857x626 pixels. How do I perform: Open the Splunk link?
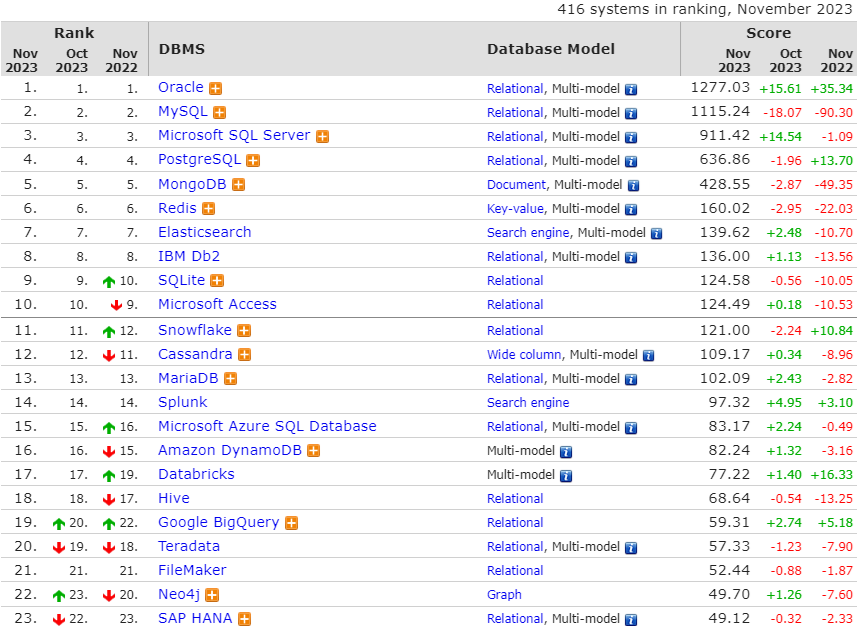point(183,402)
